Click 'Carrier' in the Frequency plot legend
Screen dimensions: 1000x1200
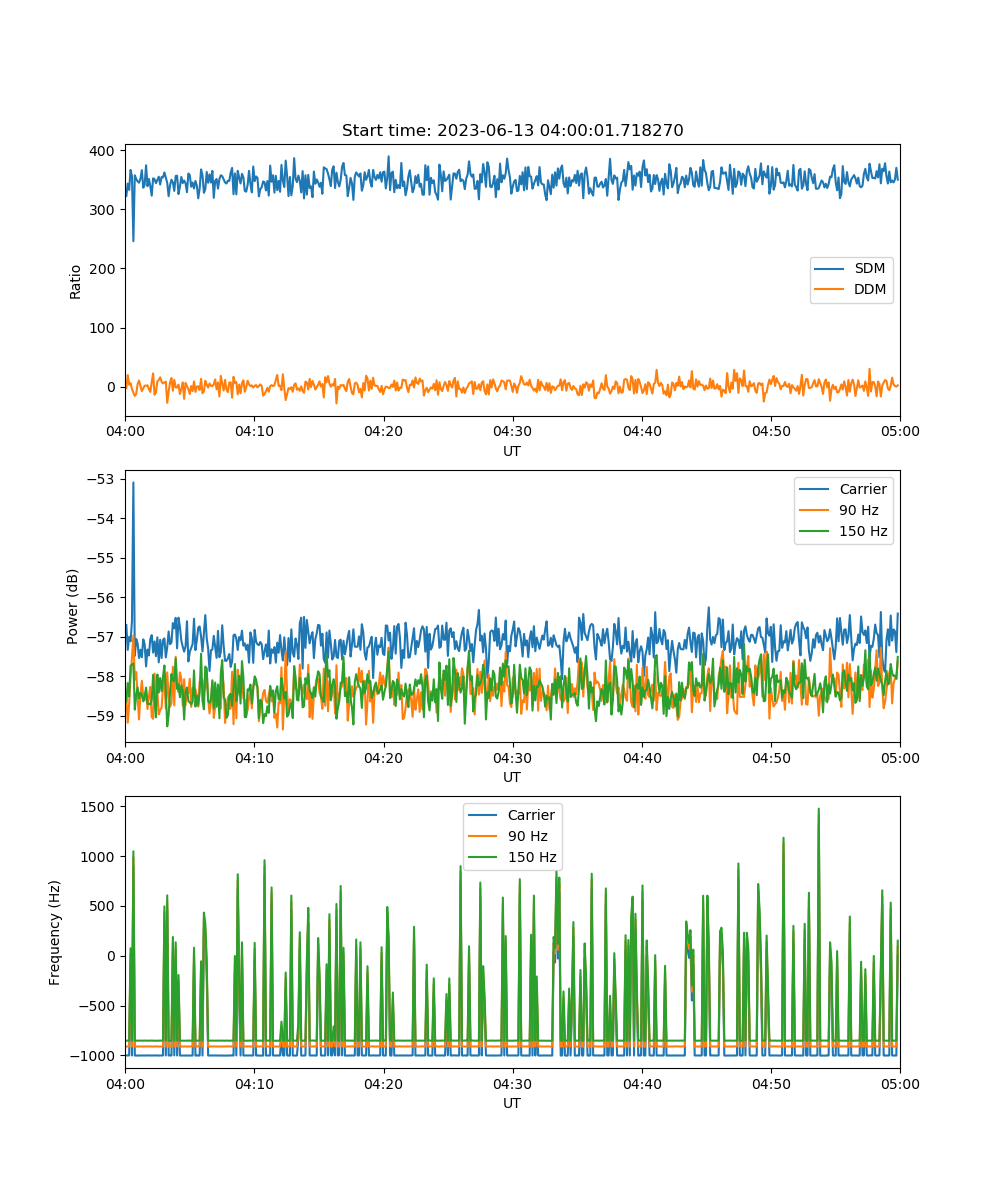(x=531, y=815)
